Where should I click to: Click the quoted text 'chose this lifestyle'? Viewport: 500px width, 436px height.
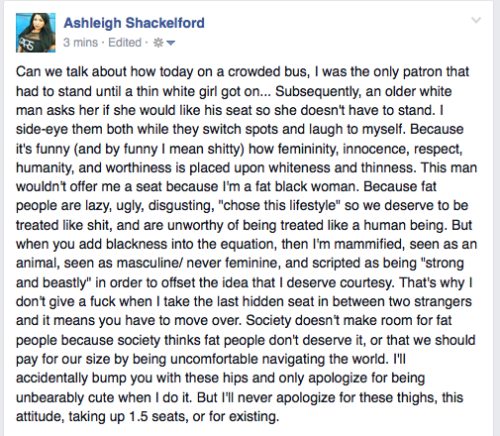pyautogui.click(x=279, y=206)
